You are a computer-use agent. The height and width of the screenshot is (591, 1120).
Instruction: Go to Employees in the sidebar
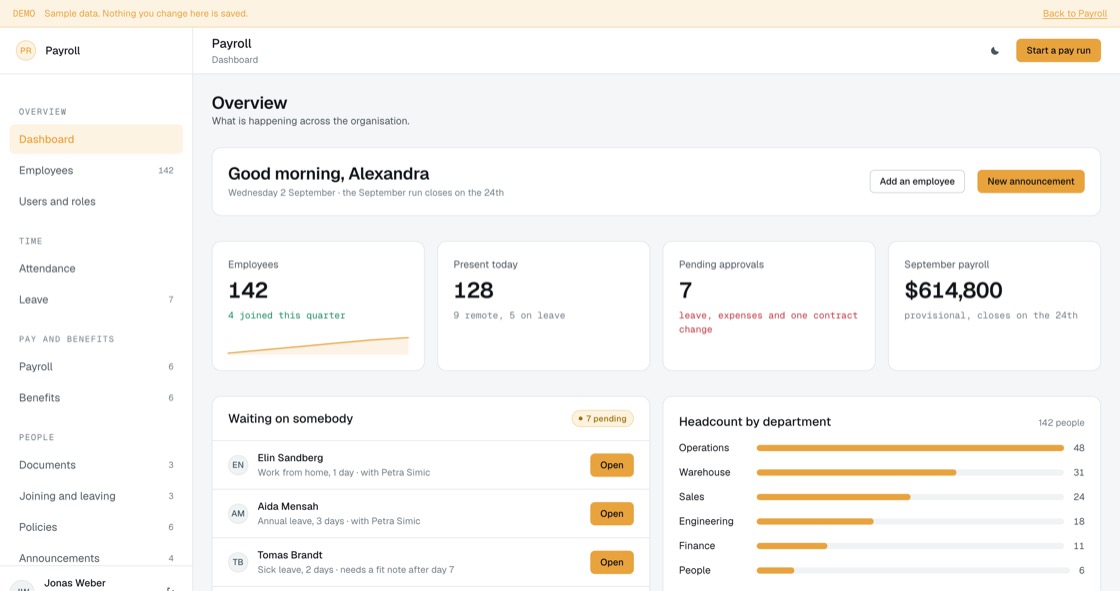coord(96,170)
